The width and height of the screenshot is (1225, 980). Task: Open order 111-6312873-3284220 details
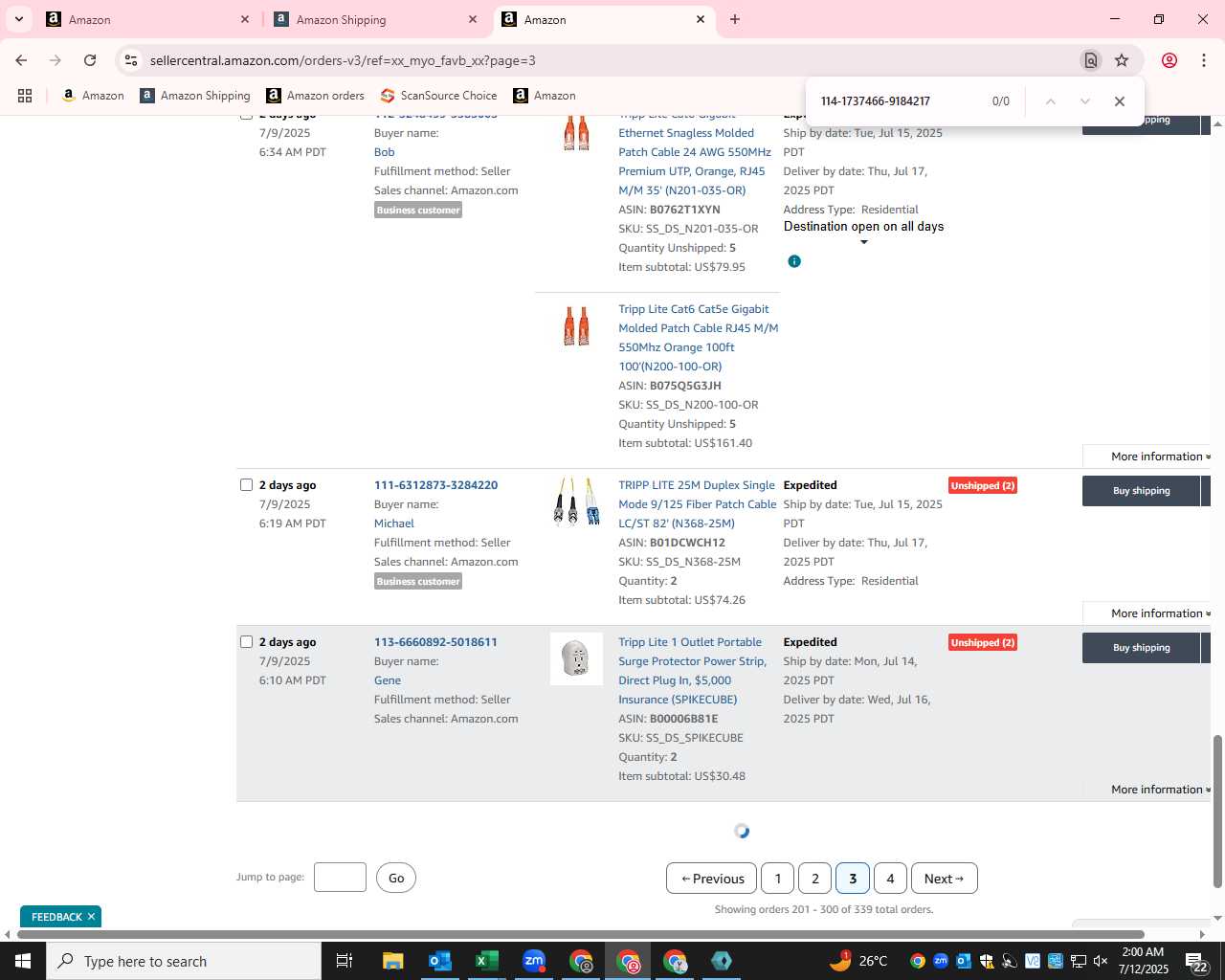point(435,485)
